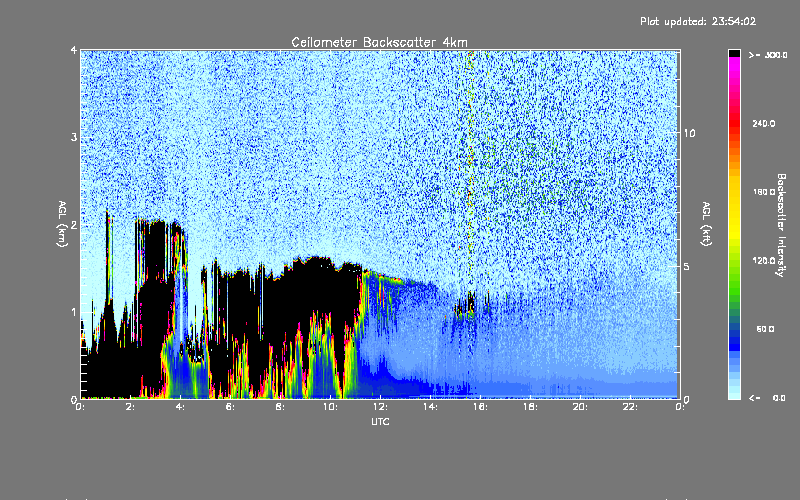Click the "240.0" colorbar value
This screenshot has height=500, width=800.
coord(763,123)
